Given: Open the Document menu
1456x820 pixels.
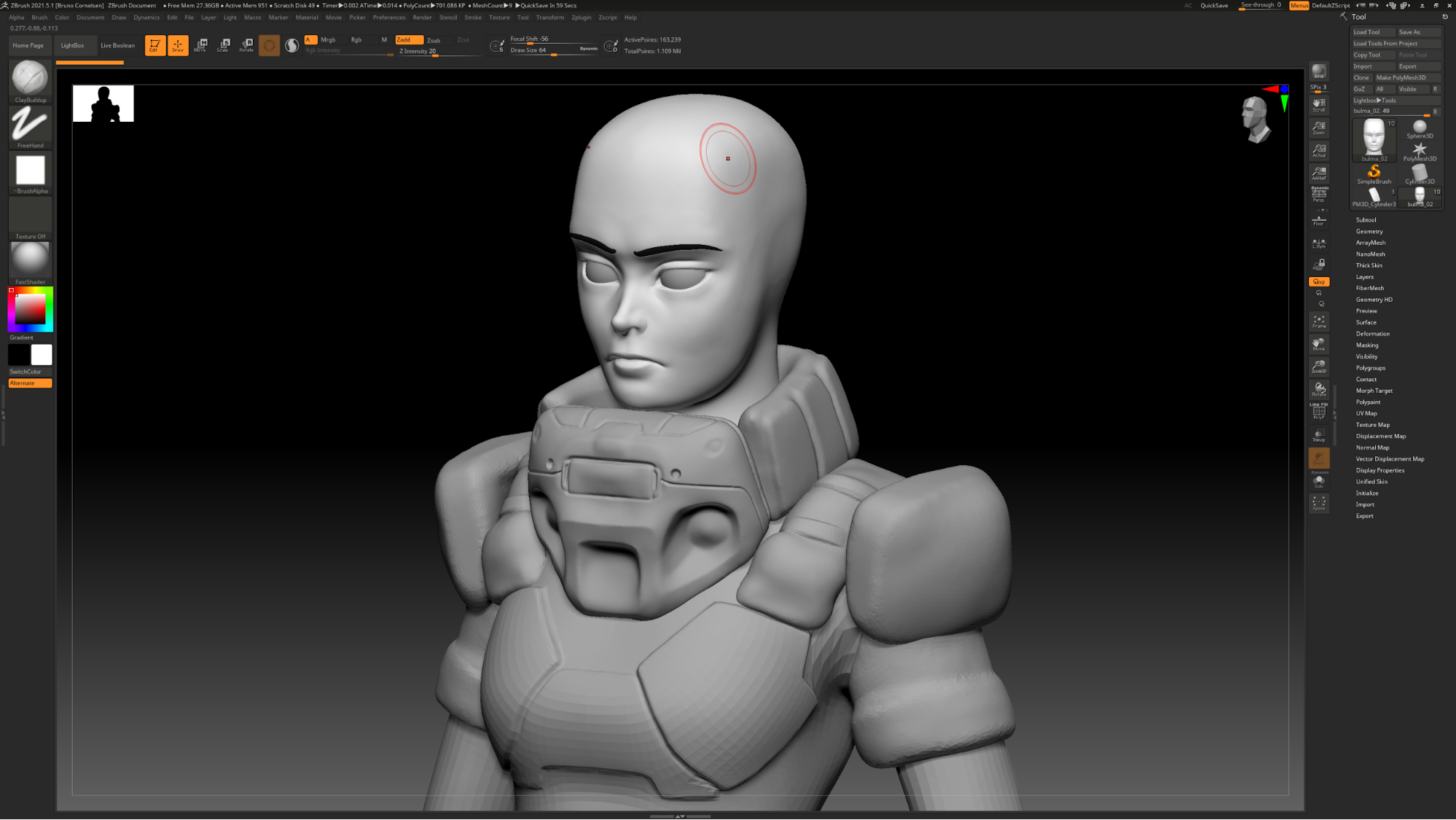Looking at the screenshot, I should coord(90,17).
